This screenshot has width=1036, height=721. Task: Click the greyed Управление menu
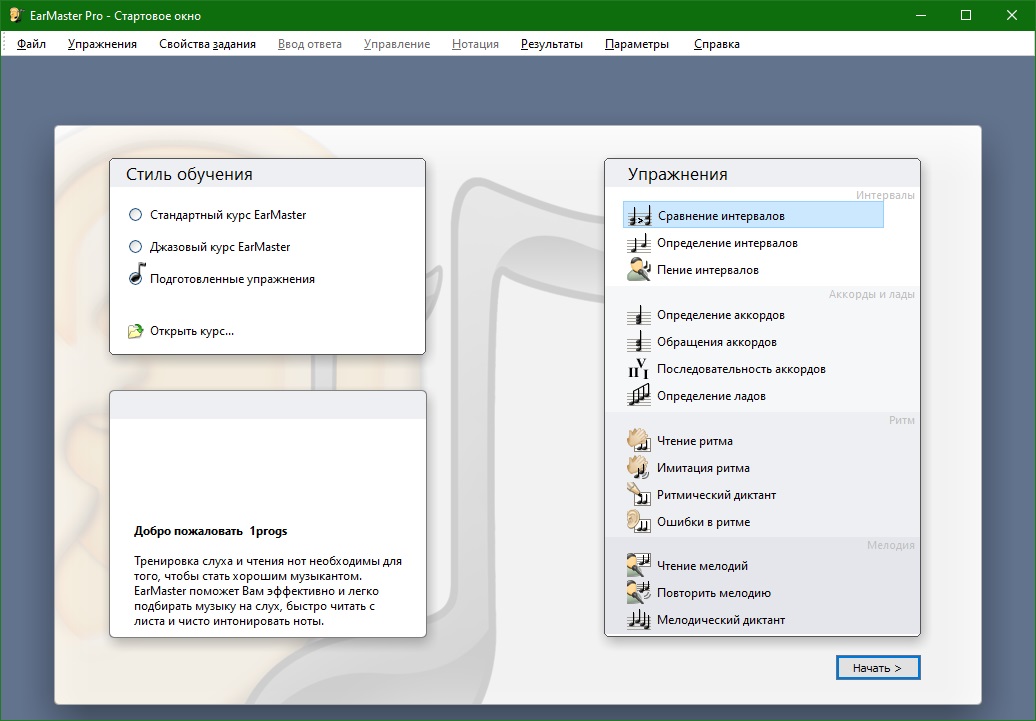tap(397, 44)
